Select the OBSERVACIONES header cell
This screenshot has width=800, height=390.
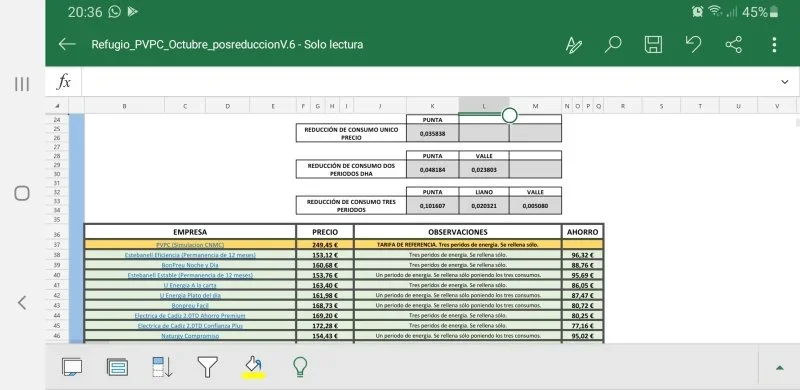click(458, 232)
